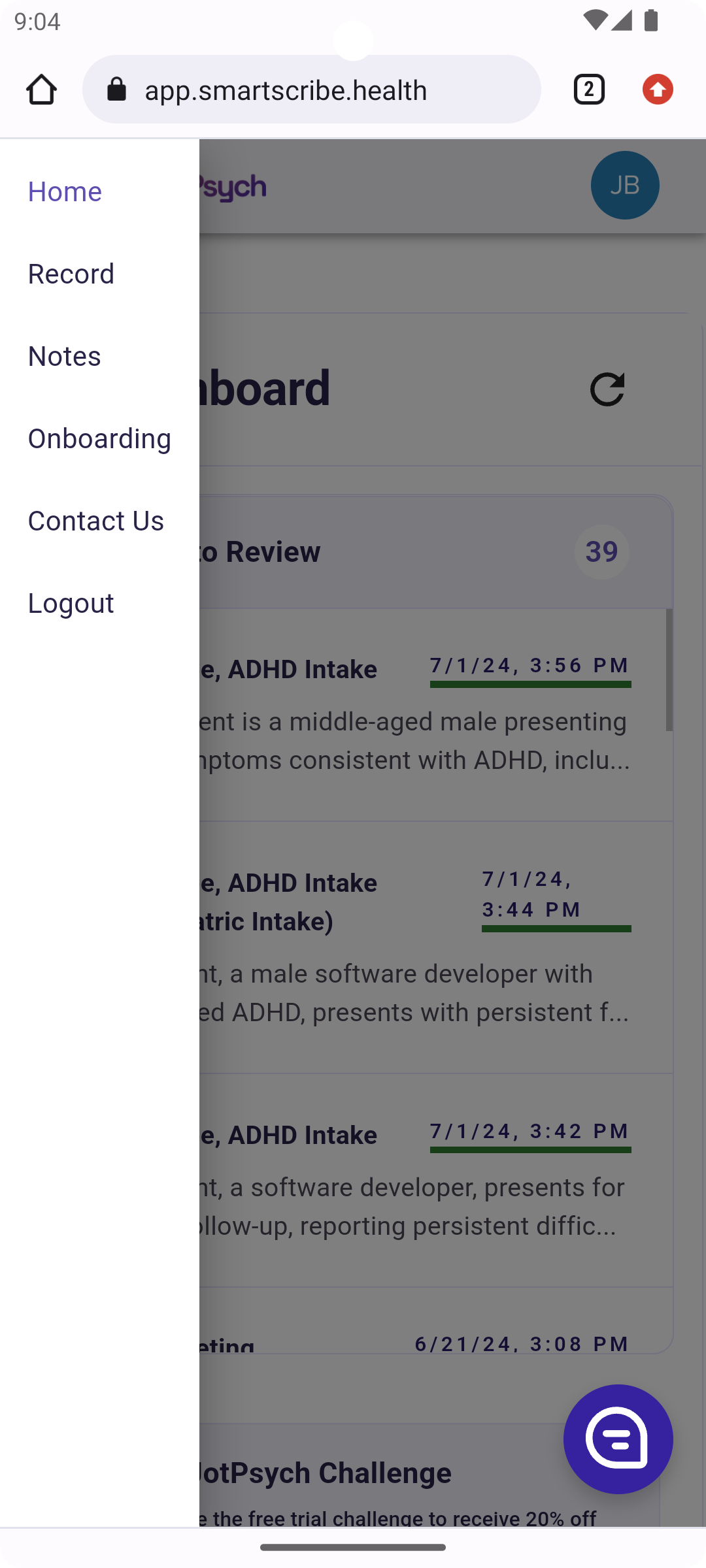Refresh the dashboard with the reload icon
706x1568 pixels.
(607, 389)
